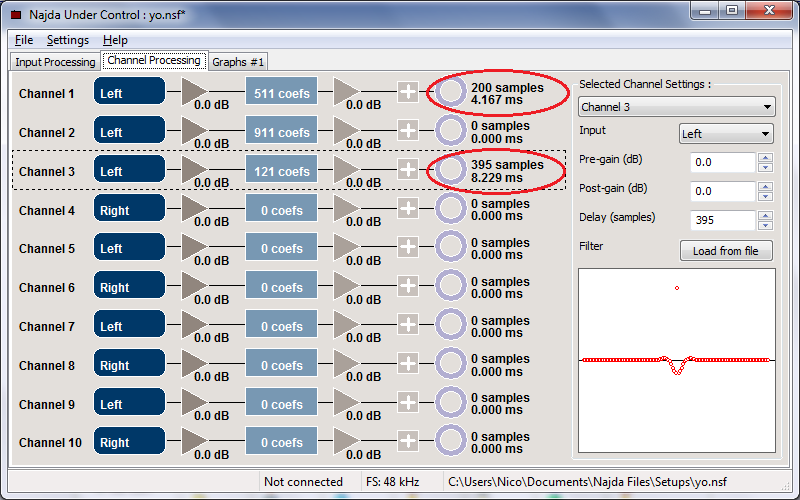
Task: Click the Channel 1 Left input button
Action: [129, 92]
